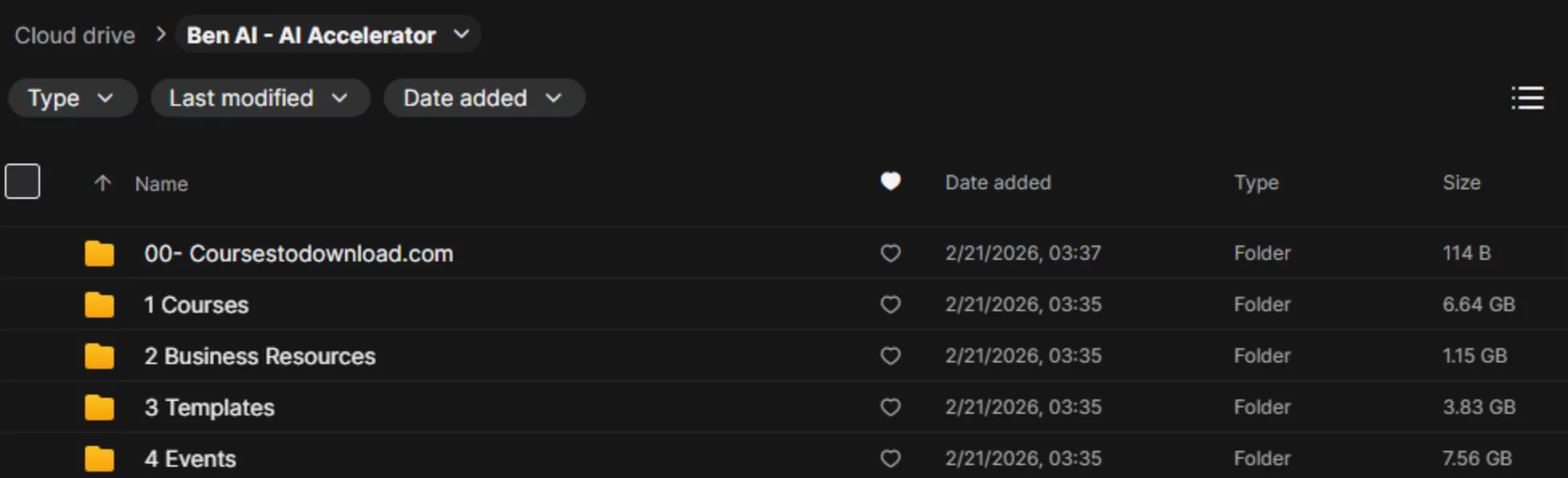The width and height of the screenshot is (1568, 478).
Task: Favorite the 1 Courses folder heart
Action: (890, 305)
